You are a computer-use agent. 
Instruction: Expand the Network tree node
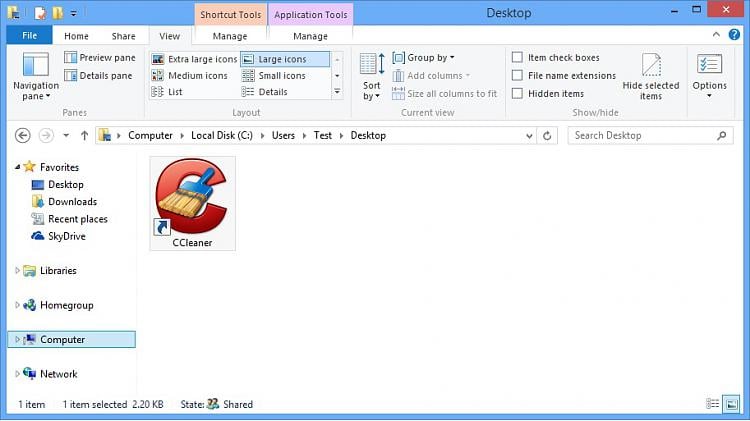[17, 374]
